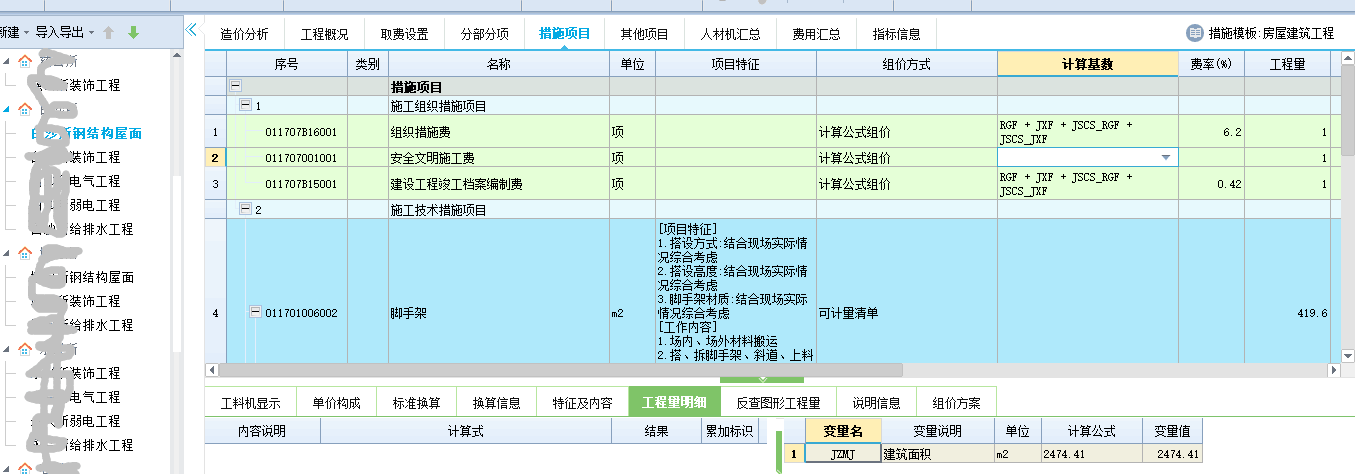Select the 安全文明施工费 name cell
Viewport: 1355px width, 474px height.
[x=498, y=158]
